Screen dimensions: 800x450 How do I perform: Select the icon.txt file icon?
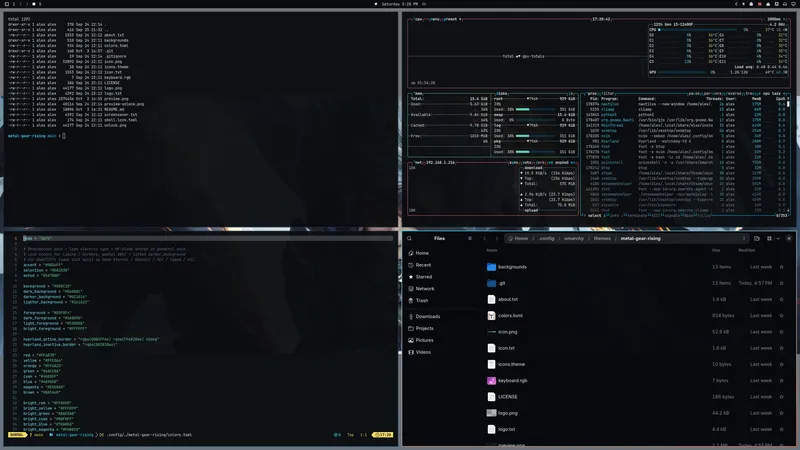(491, 348)
